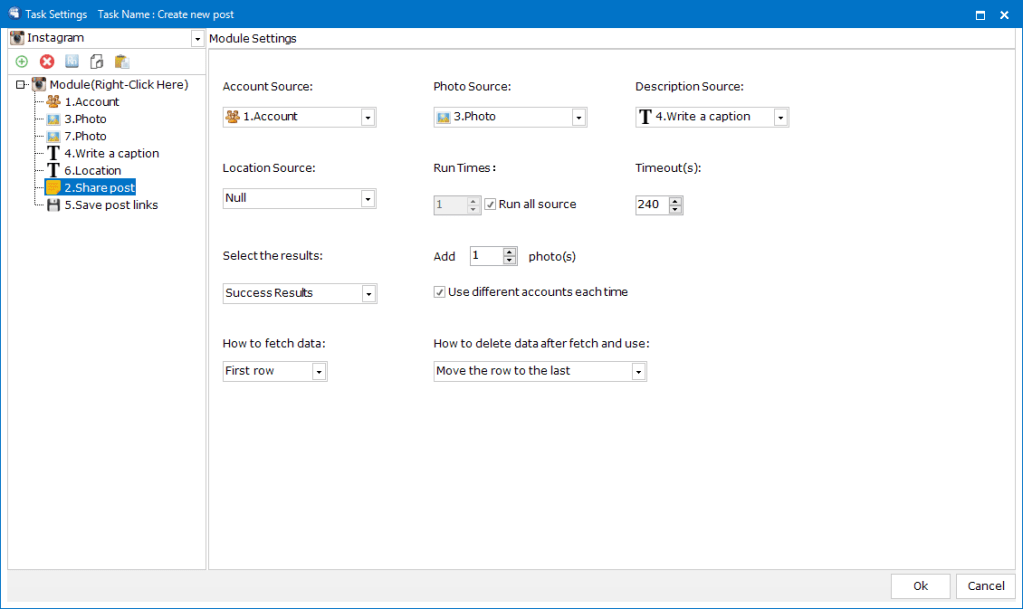The height and width of the screenshot is (609, 1023).
Task: Uncheck the Run all source checkbox
Action: 490,204
